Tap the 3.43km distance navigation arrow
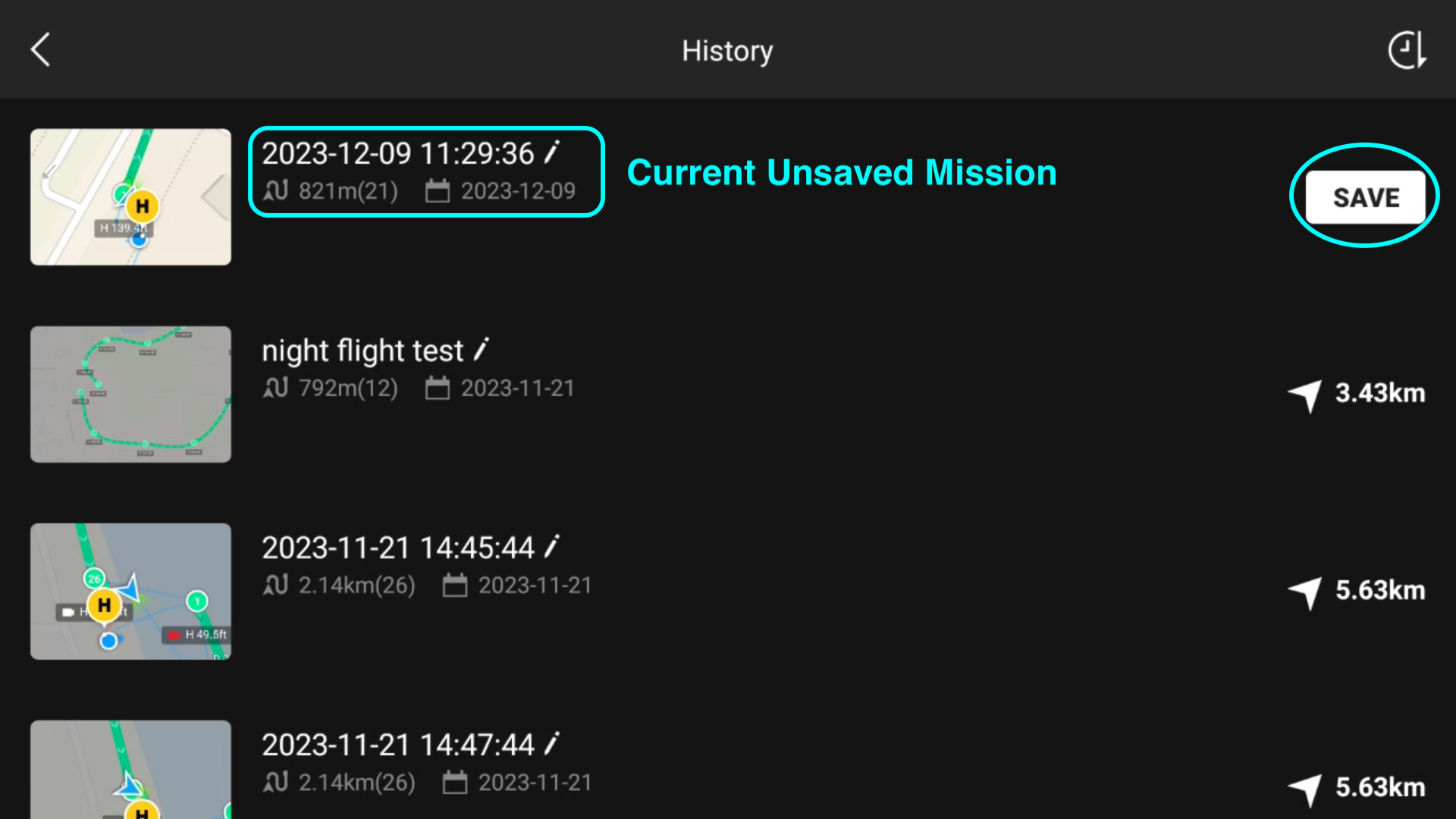Image resolution: width=1456 pixels, height=819 pixels. [x=1305, y=395]
